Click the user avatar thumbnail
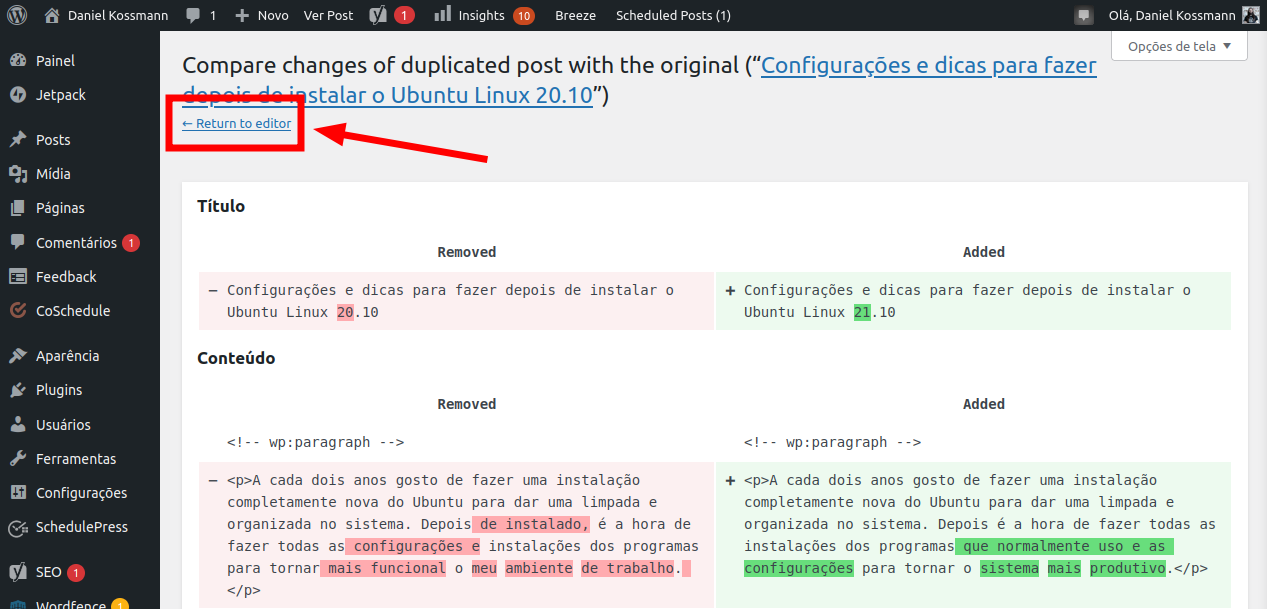Screen dimensions: 1267x609 (x=1250, y=15)
